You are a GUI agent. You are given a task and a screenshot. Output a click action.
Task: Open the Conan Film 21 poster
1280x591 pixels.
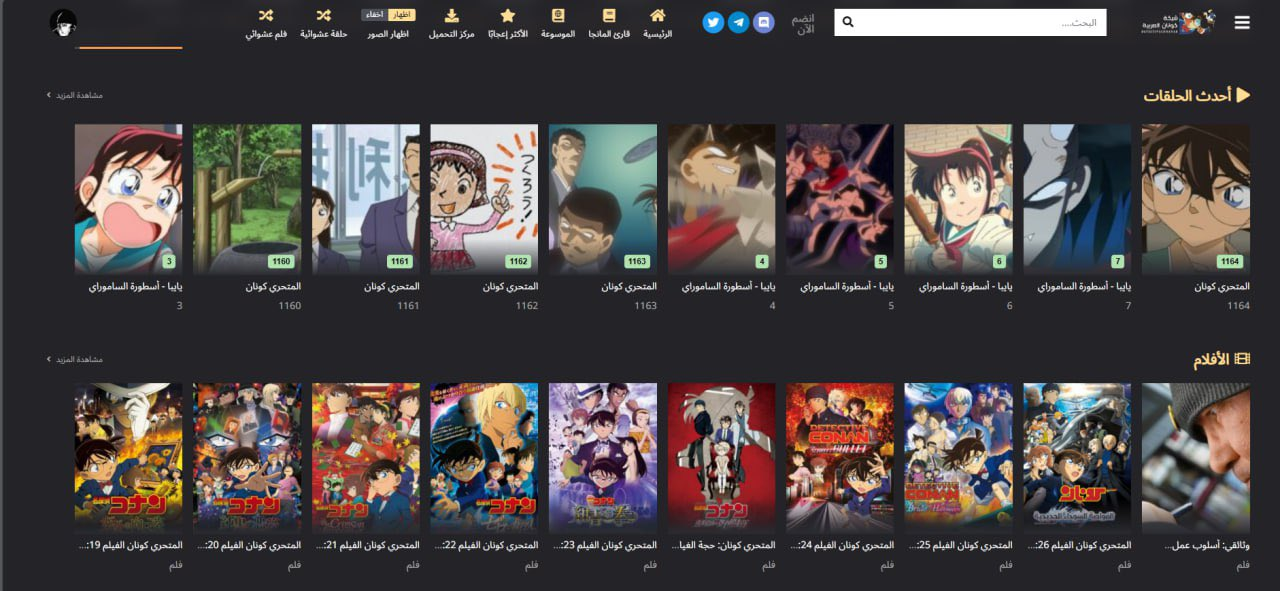pos(366,458)
